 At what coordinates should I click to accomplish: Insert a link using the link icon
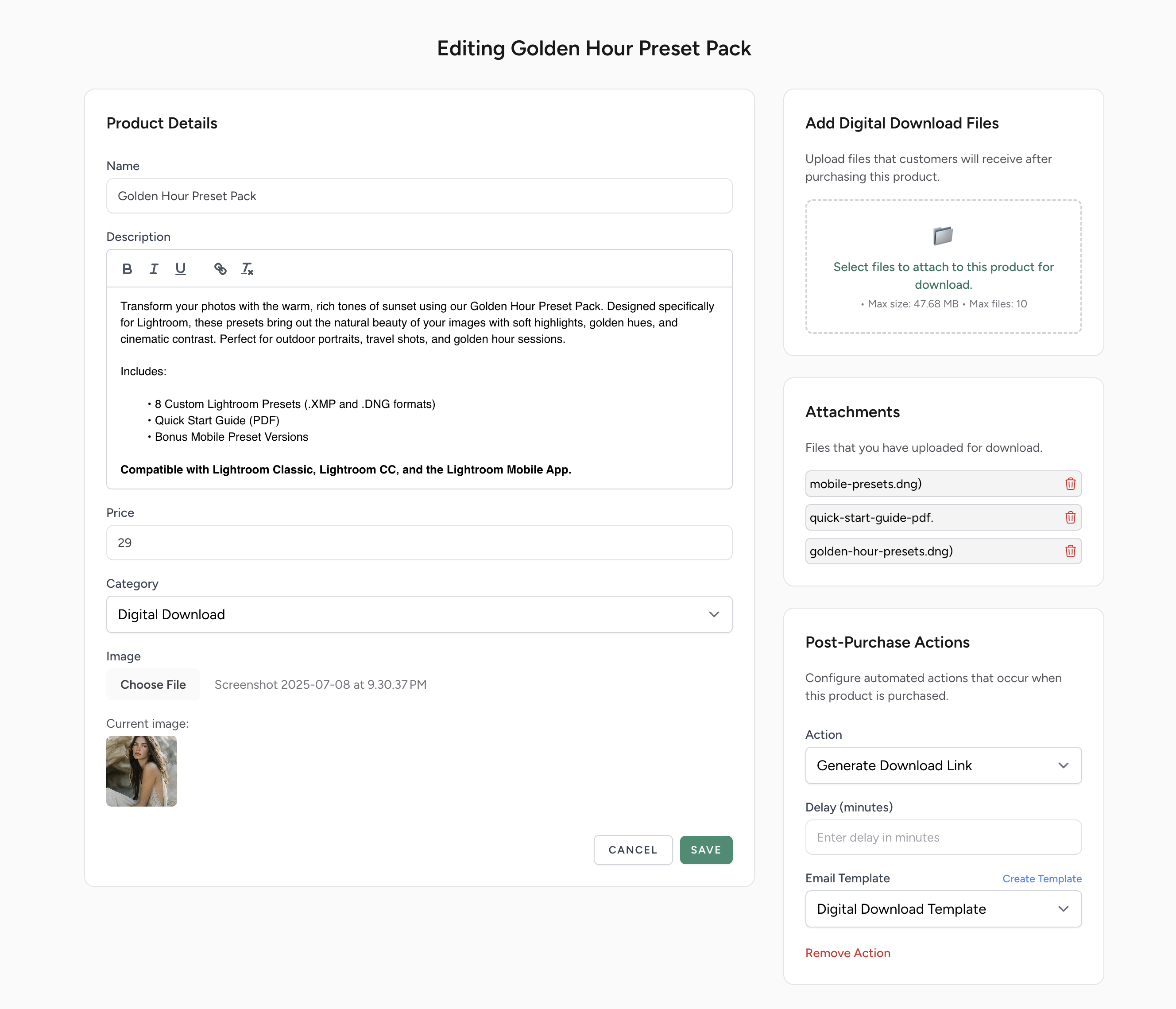[220, 268]
